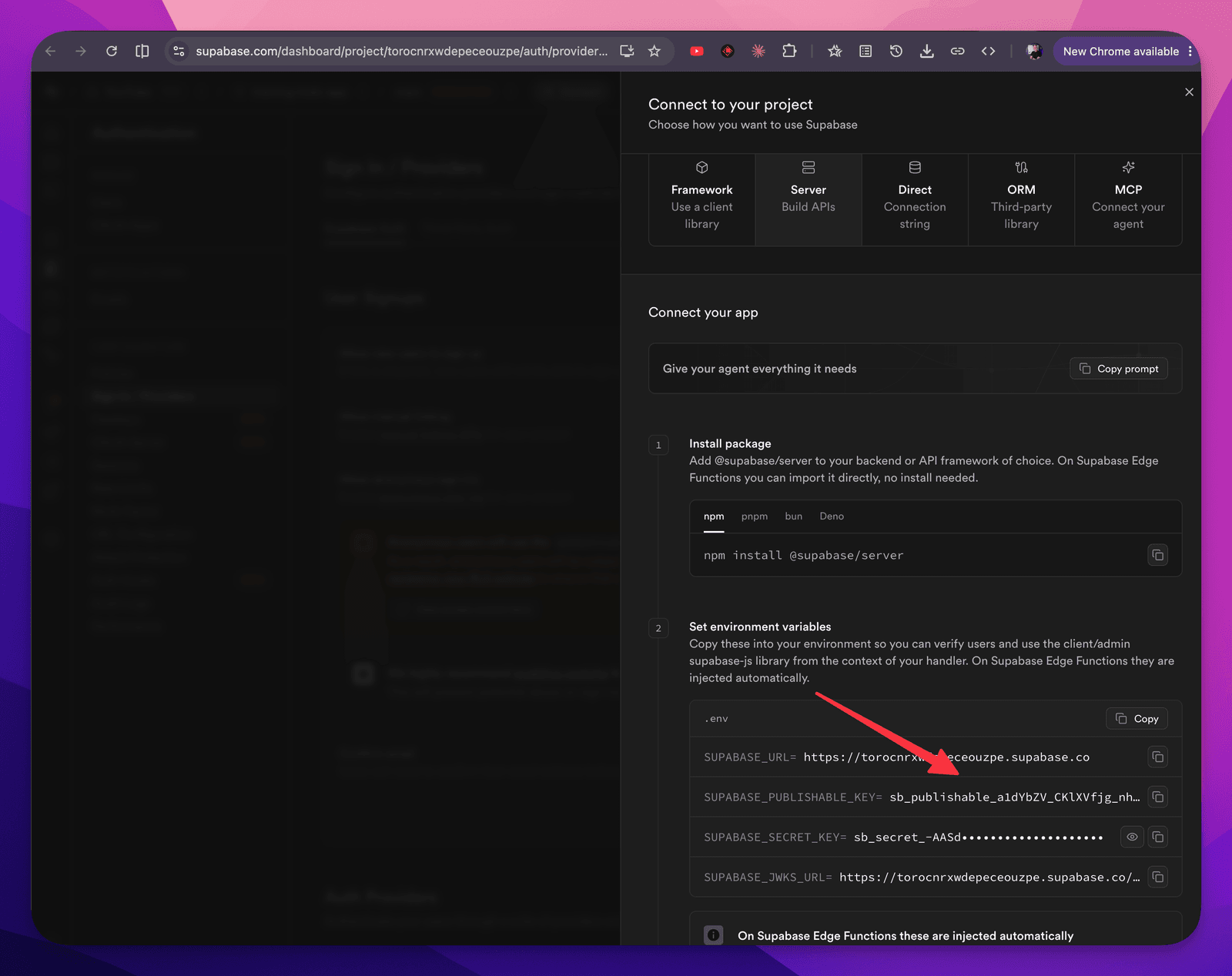Copy the SUPABASE_URL value
Image resolution: width=1232 pixels, height=976 pixels.
(x=1157, y=757)
